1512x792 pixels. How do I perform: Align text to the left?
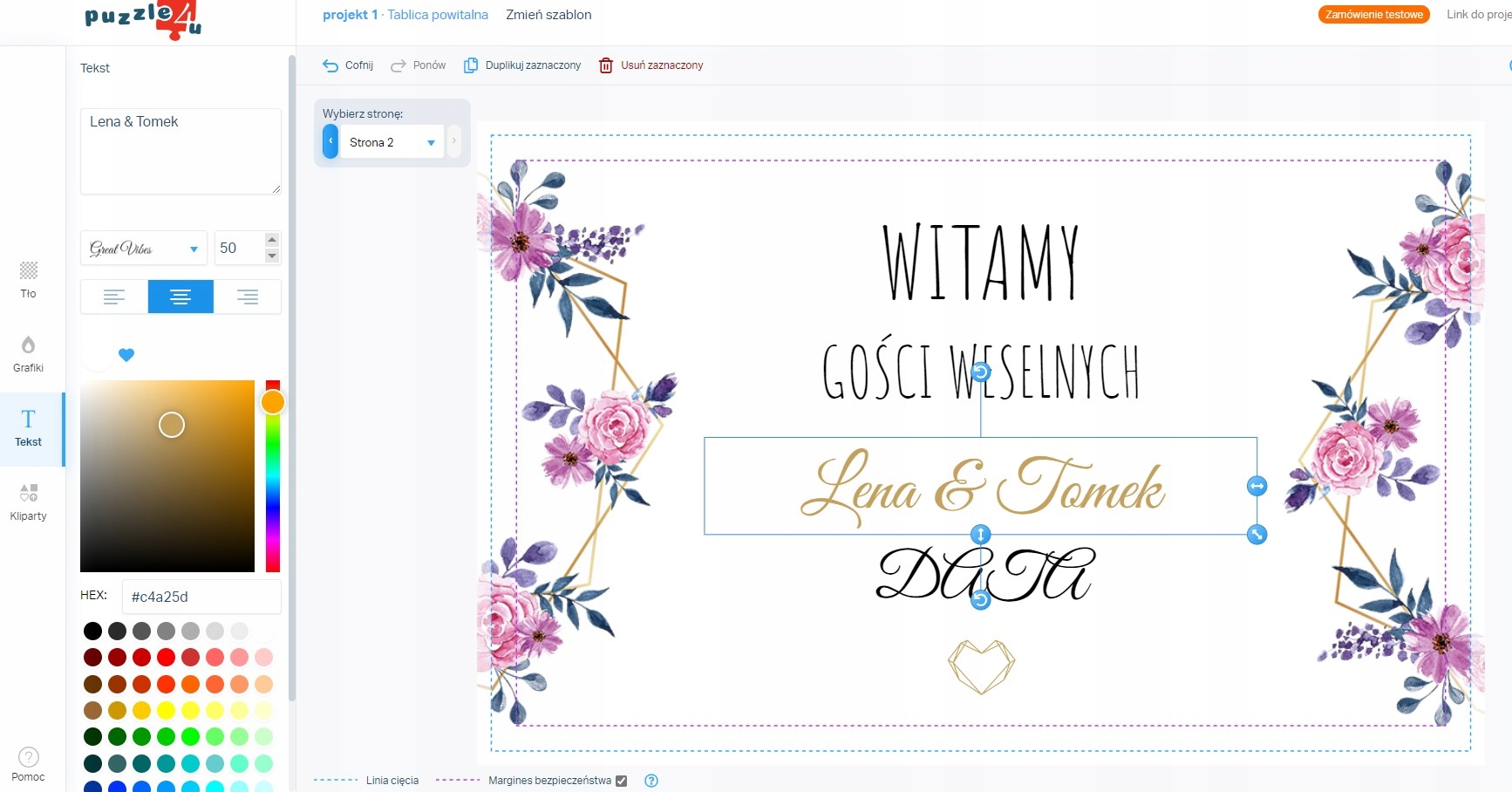(x=114, y=297)
